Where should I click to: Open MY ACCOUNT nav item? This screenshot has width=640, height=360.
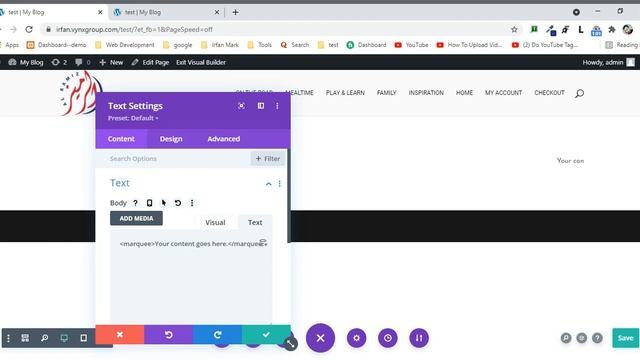[504, 93]
